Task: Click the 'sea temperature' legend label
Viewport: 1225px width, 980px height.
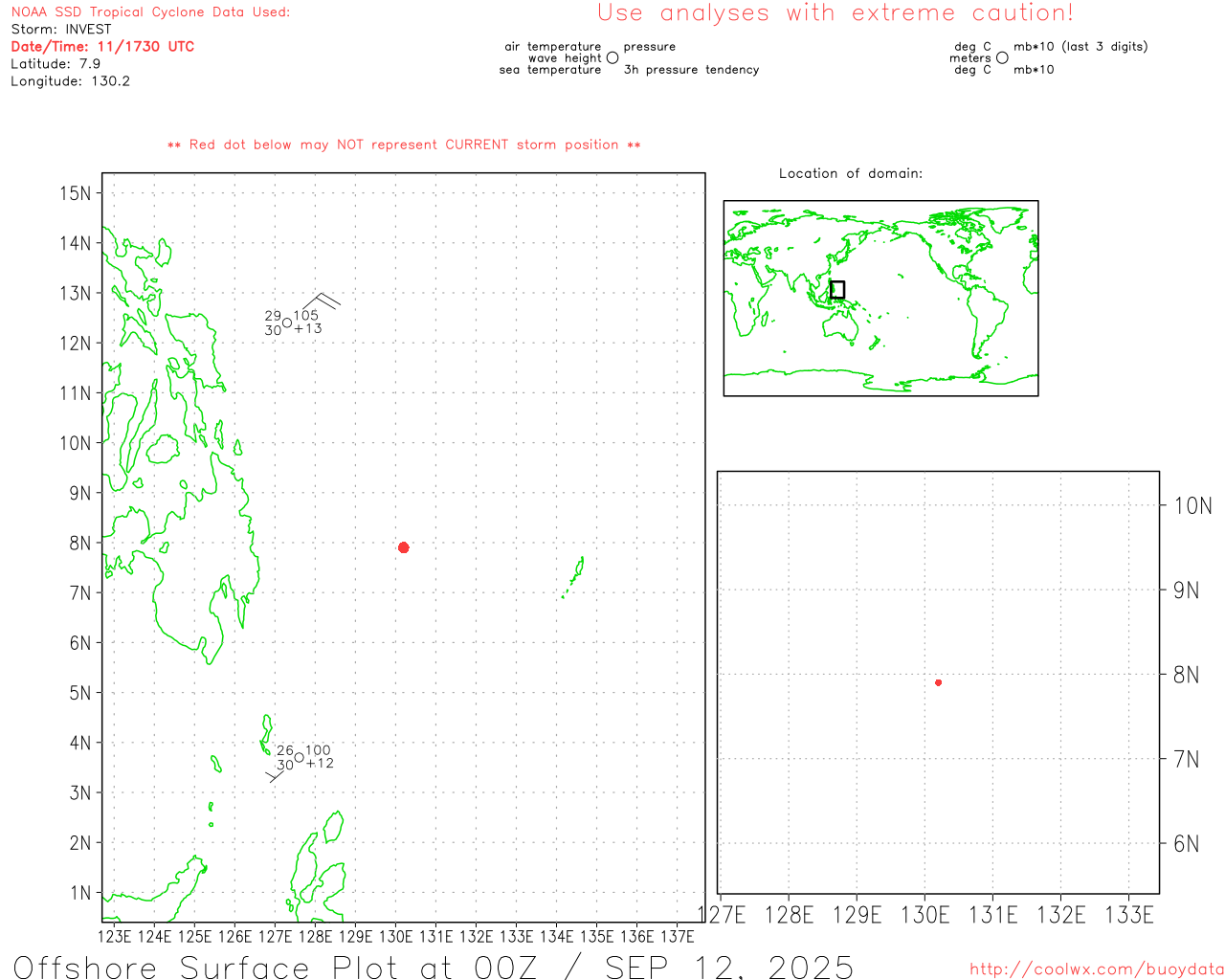Action: coord(550,69)
